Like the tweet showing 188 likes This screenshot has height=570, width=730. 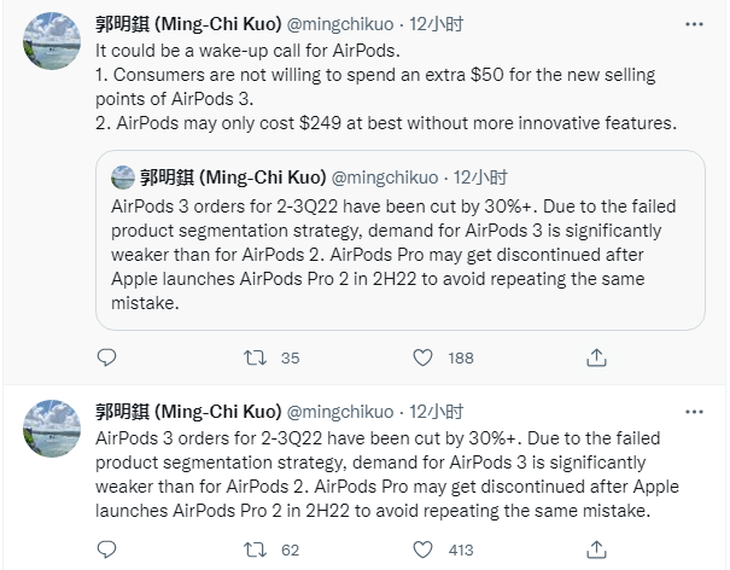(423, 358)
